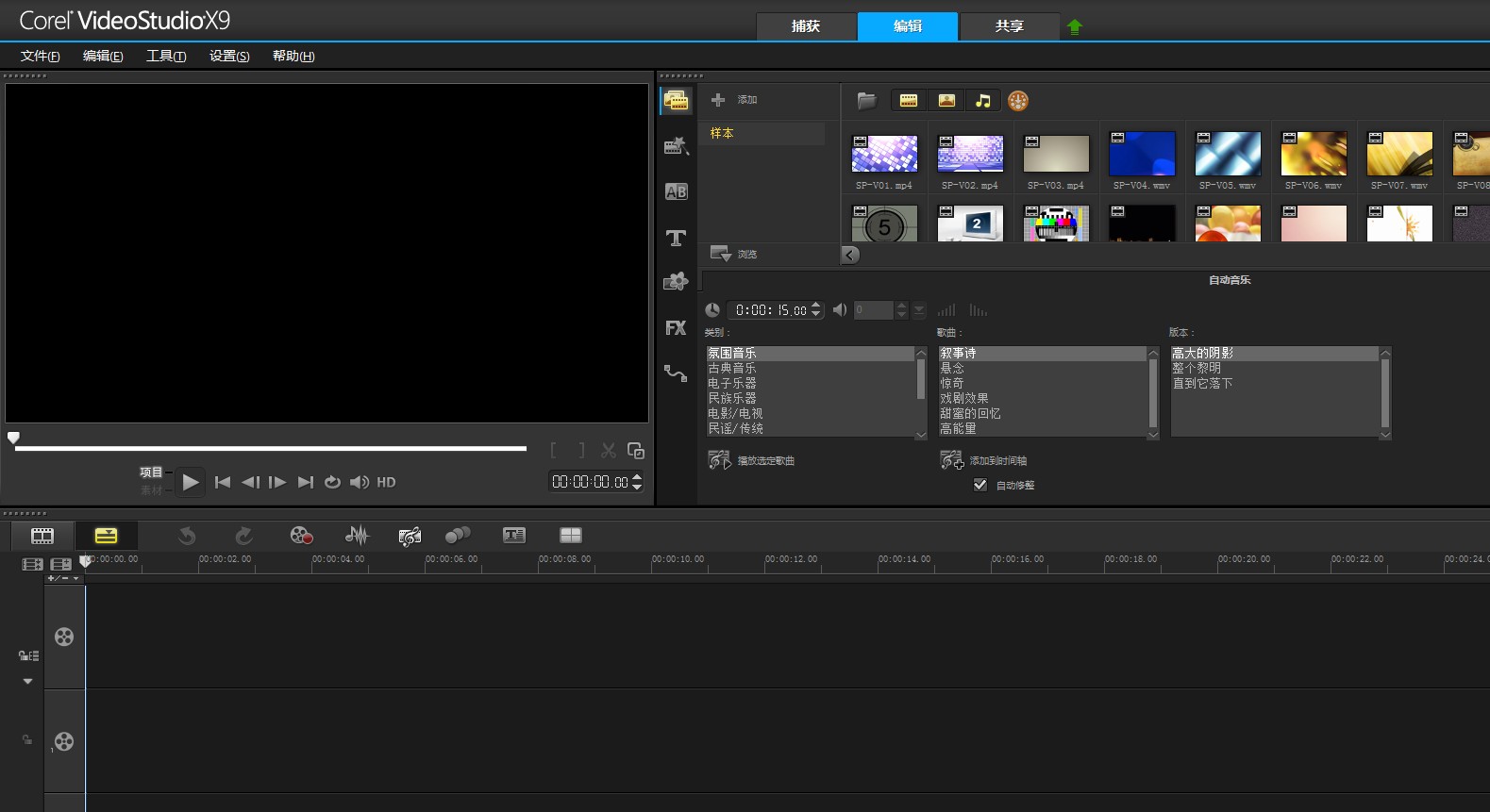Open the Transition (AB) library
Image resolution: width=1490 pixels, height=812 pixels.
point(676,191)
